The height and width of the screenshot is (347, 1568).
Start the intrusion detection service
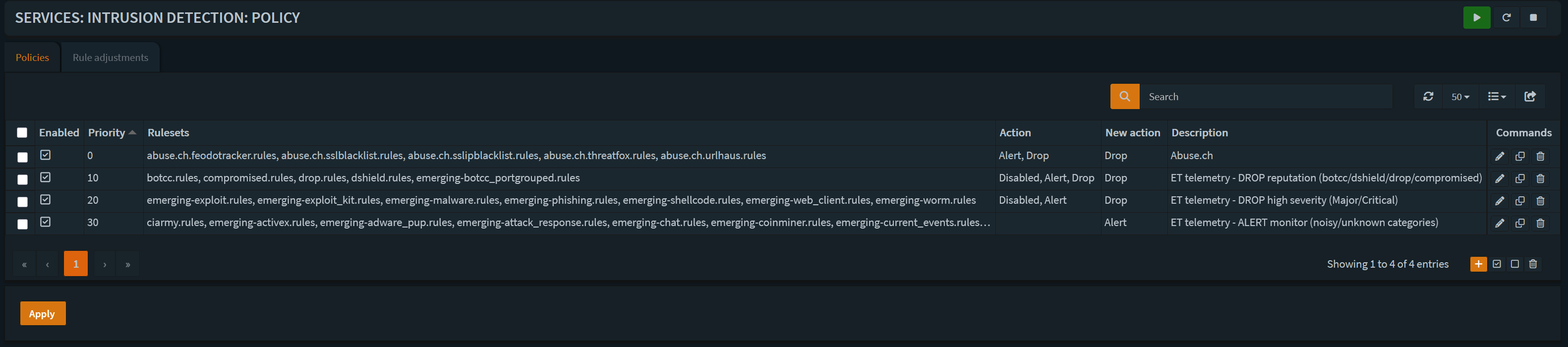tap(1476, 18)
